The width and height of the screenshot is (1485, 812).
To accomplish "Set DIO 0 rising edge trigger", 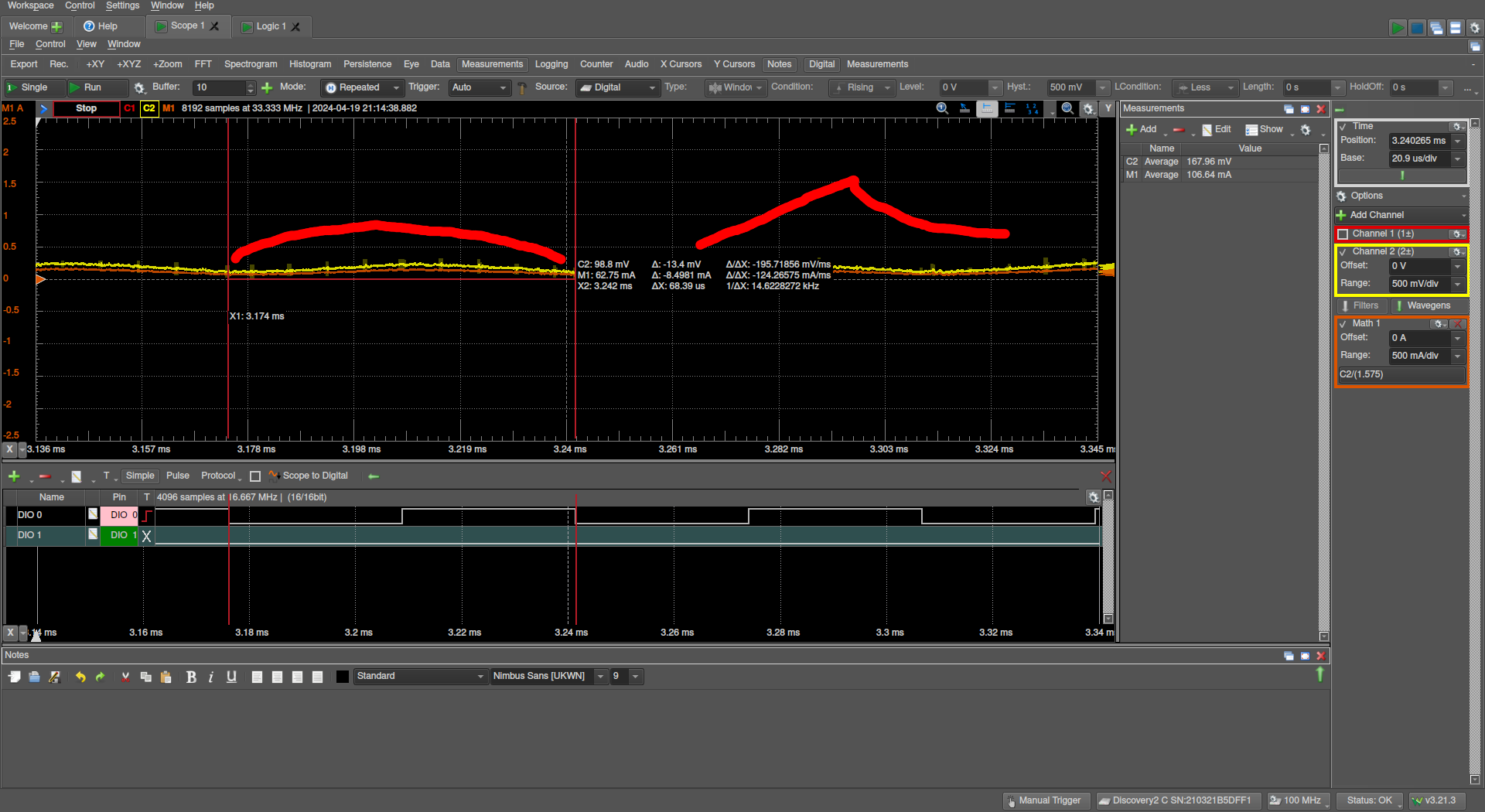I will (146, 515).
